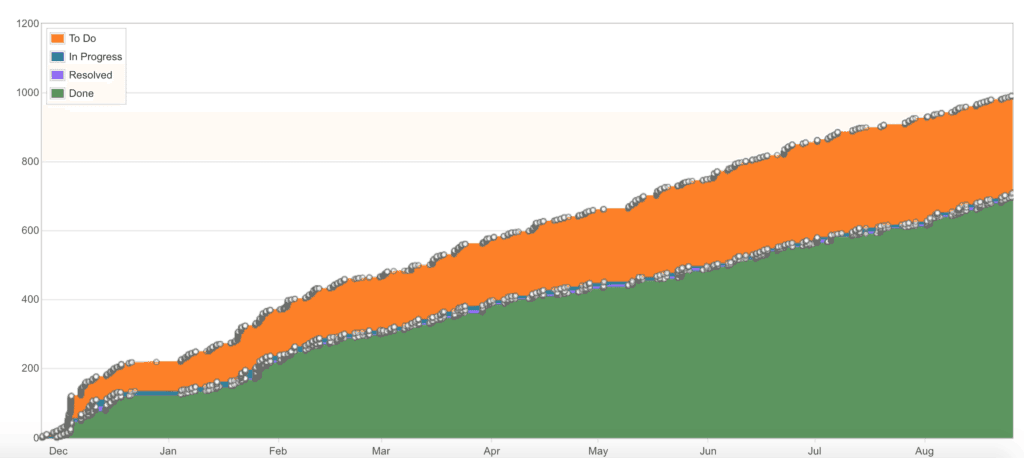The width and height of the screenshot is (1024, 458).
Task: Click the Feb tick label
Action: point(278,451)
